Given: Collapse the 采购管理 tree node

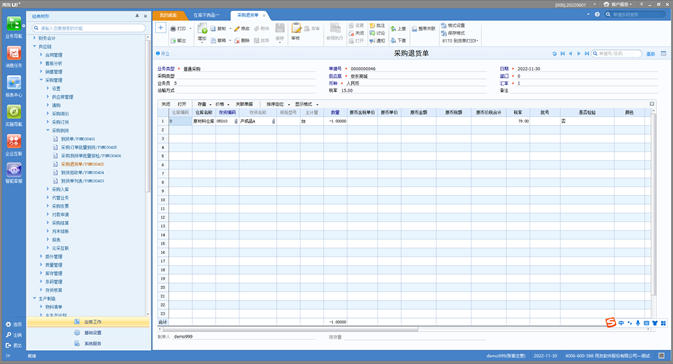Looking at the screenshot, I should (x=41, y=80).
